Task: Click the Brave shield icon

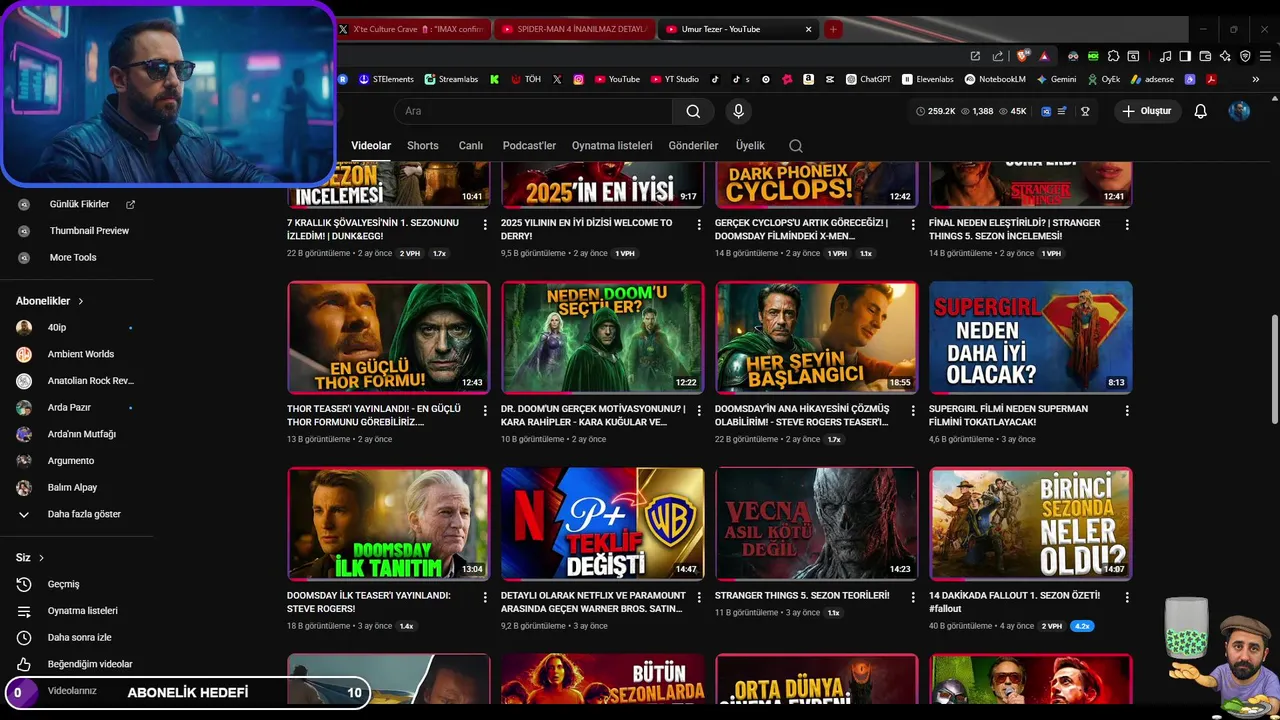Action: point(1023,56)
